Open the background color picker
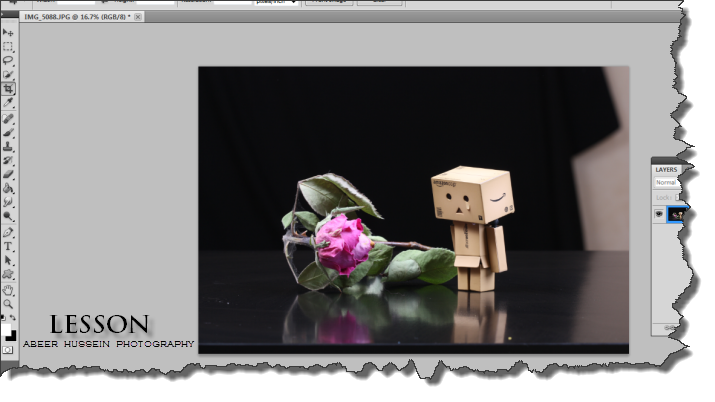 (x=12, y=336)
